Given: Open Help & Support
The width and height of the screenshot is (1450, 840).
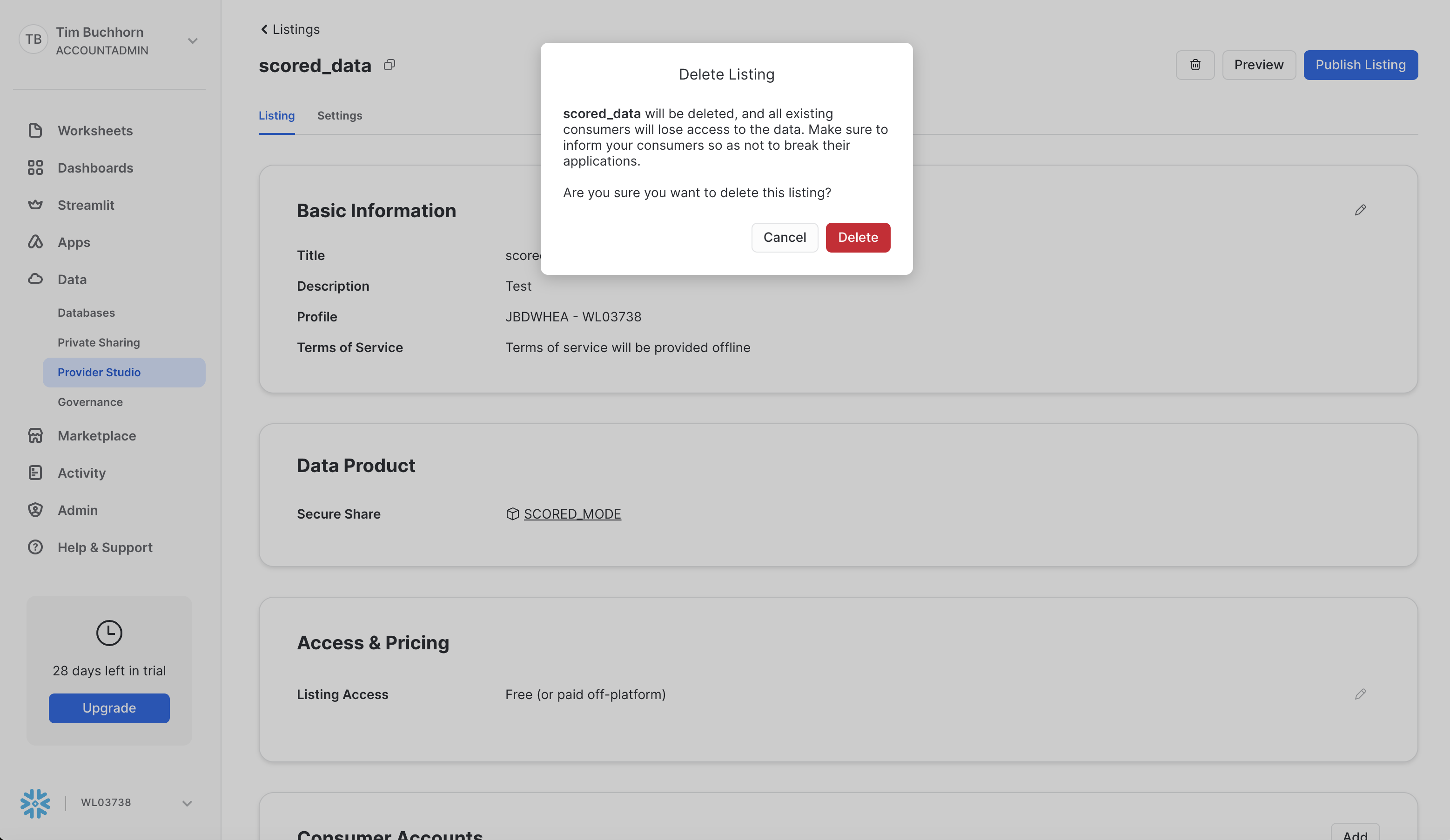Looking at the screenshot, I should click(x=105, y=547).
